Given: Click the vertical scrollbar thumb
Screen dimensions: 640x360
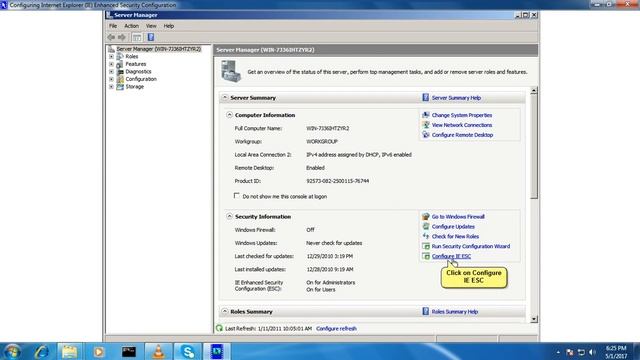Looking at the screenshot, I should tap(534, 147).
